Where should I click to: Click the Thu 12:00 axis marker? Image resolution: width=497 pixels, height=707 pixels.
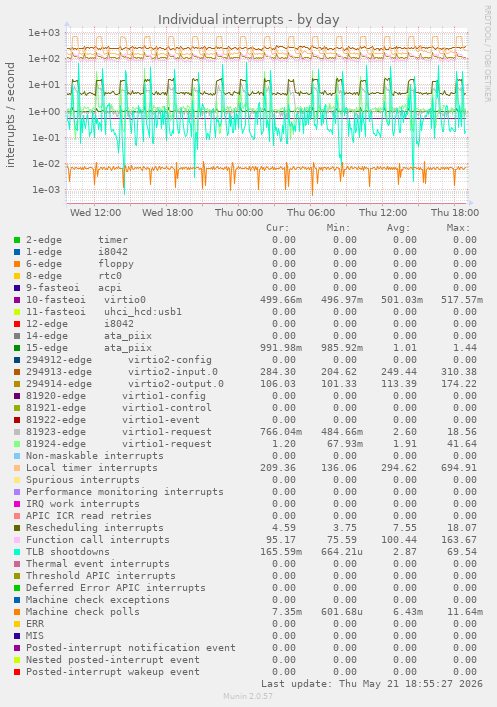pyautogui.click(x=383, y=212)
